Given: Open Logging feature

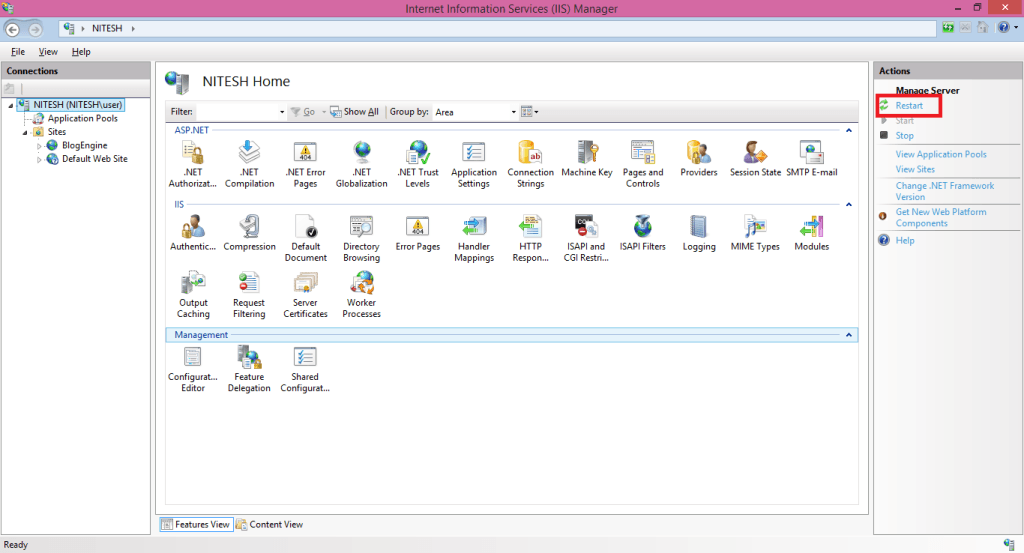Looking at the screenshot, I should pyautogui.click(x=699, y=233).
